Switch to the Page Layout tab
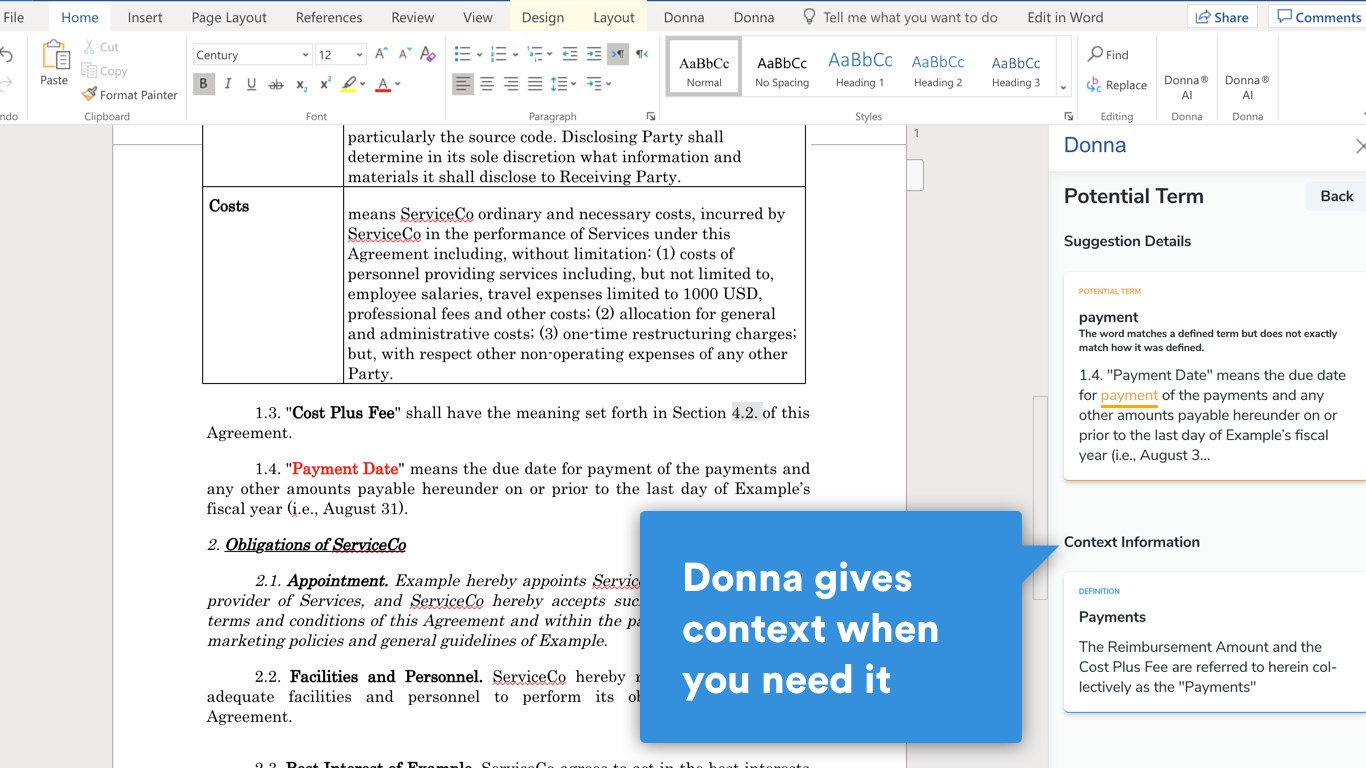The image size is (1366, 768). (229, 17)
